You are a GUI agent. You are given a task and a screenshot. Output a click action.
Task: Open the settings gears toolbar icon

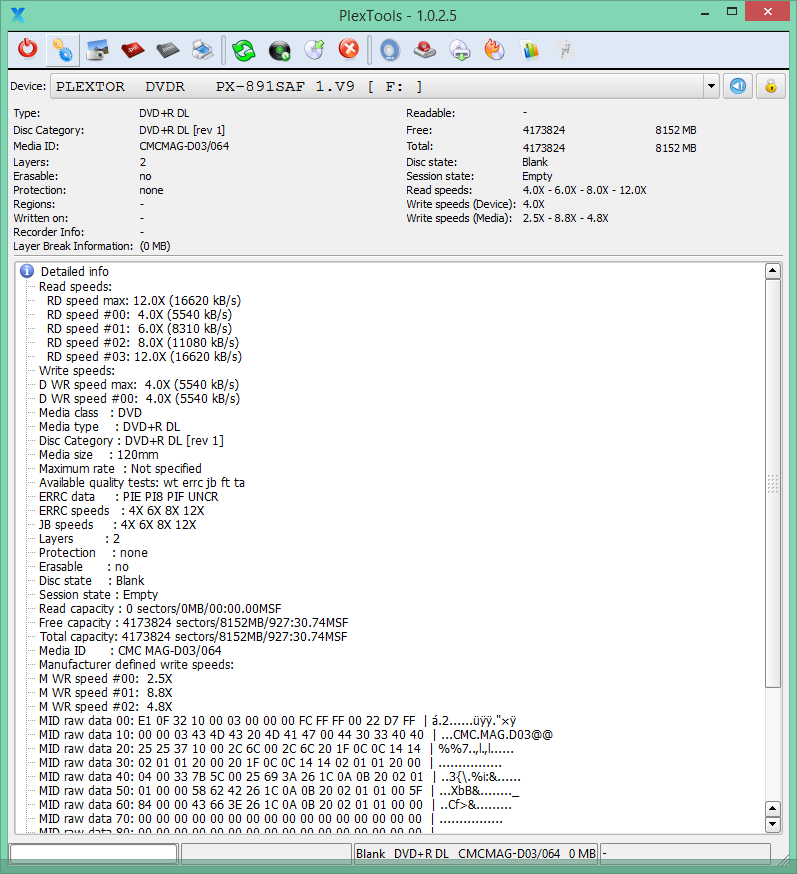coord(62,49)
